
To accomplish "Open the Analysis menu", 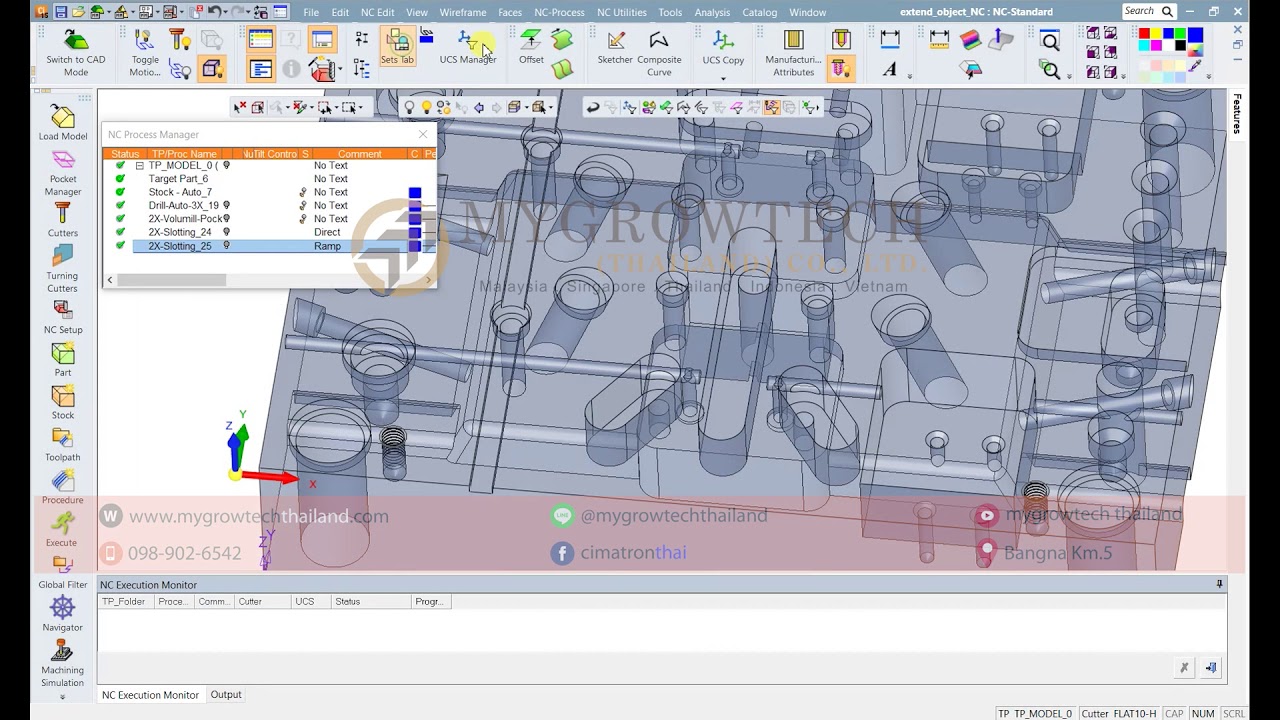I will pyautogui.click(x=712, y=12).
